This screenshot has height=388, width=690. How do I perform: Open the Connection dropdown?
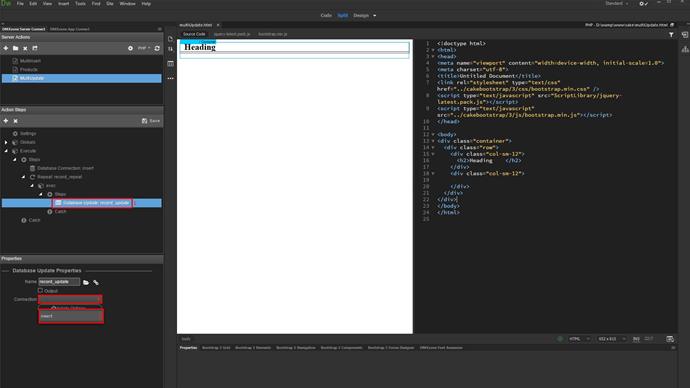pos(70,300)
